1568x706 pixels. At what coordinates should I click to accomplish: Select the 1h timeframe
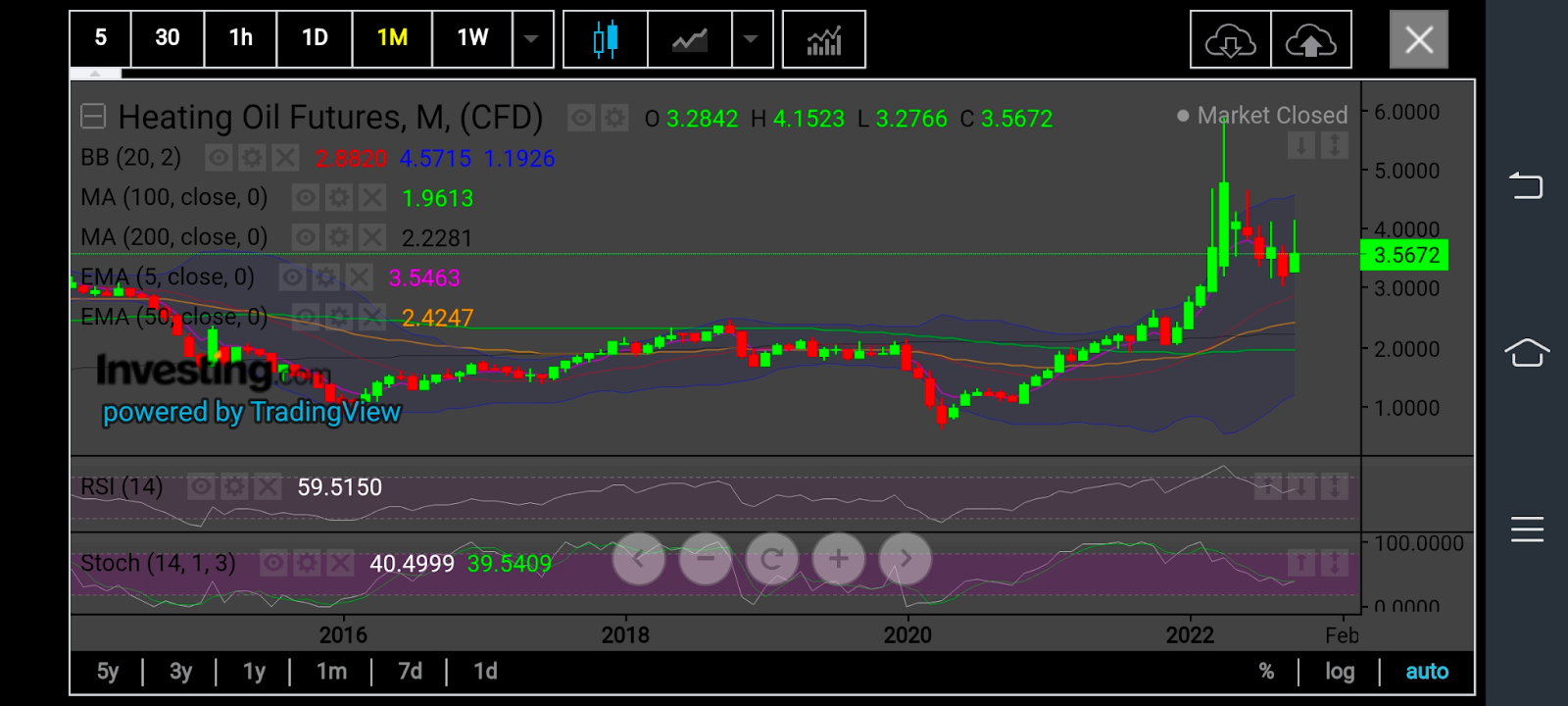[x=241, y=39]
